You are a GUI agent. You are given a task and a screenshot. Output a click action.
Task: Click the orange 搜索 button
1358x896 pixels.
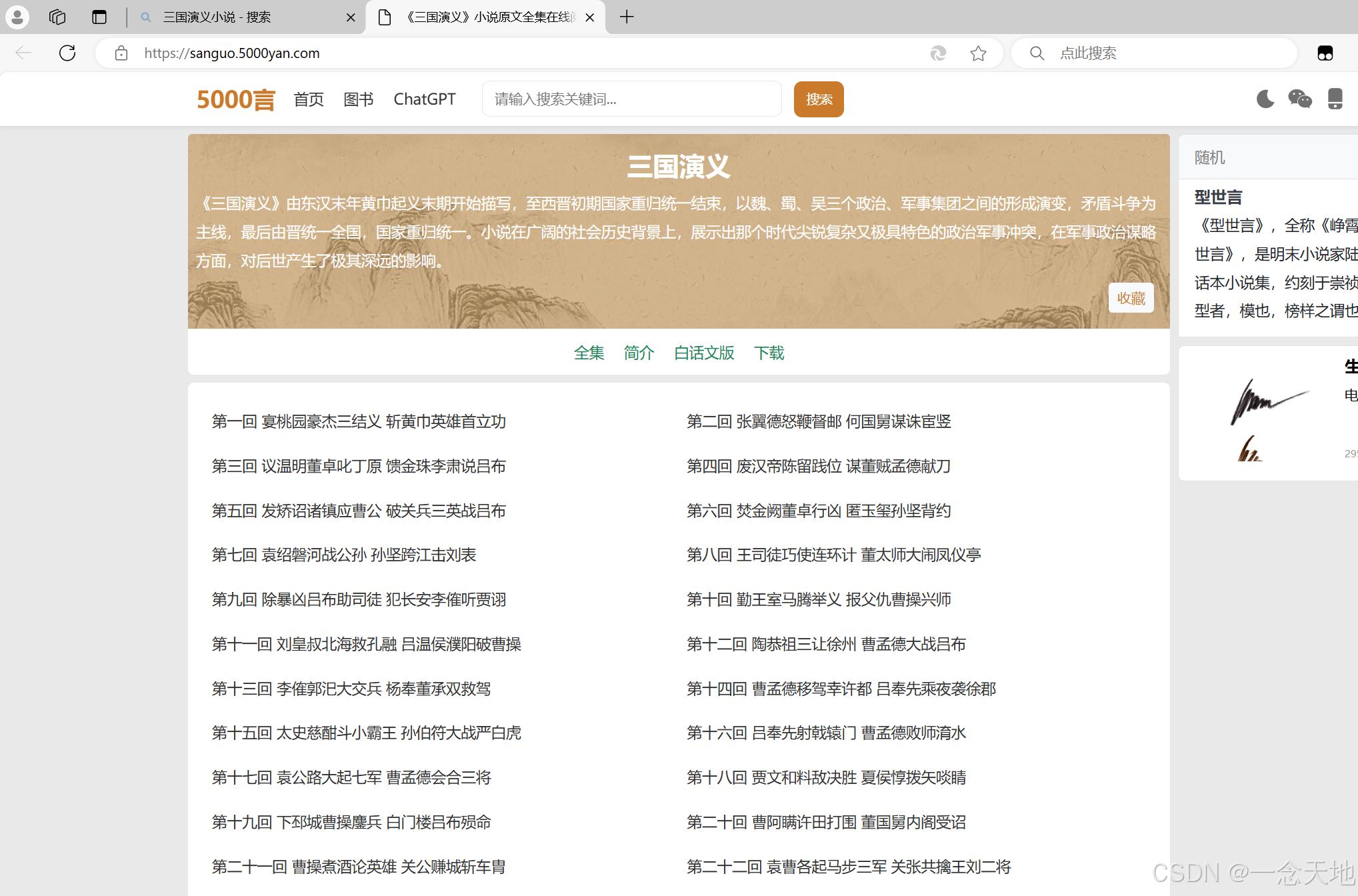[819, 99]
